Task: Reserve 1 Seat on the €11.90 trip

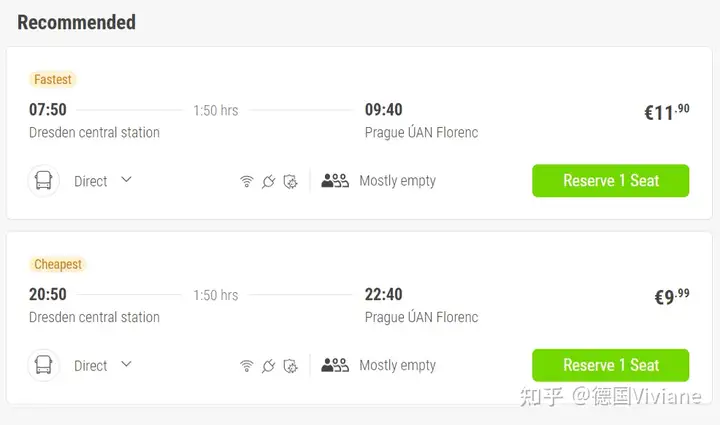Action: point(610,181)
